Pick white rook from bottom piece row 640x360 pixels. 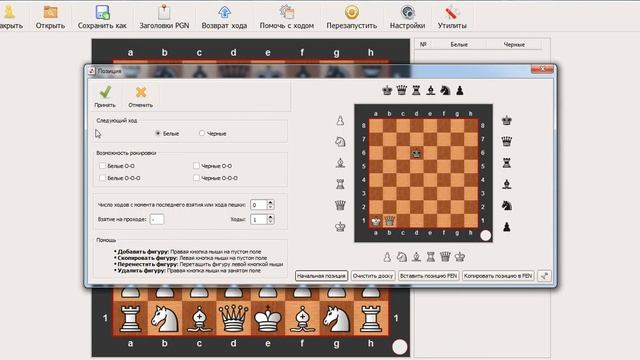[x=431, y=257]
